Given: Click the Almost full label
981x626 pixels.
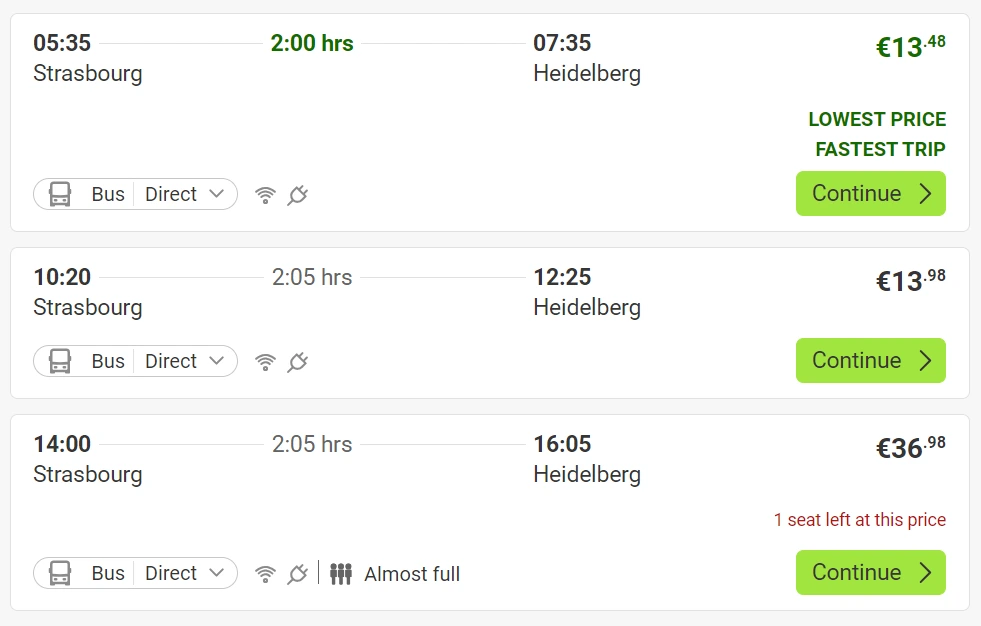Looking at the screenshot, I should click(412, 574).
